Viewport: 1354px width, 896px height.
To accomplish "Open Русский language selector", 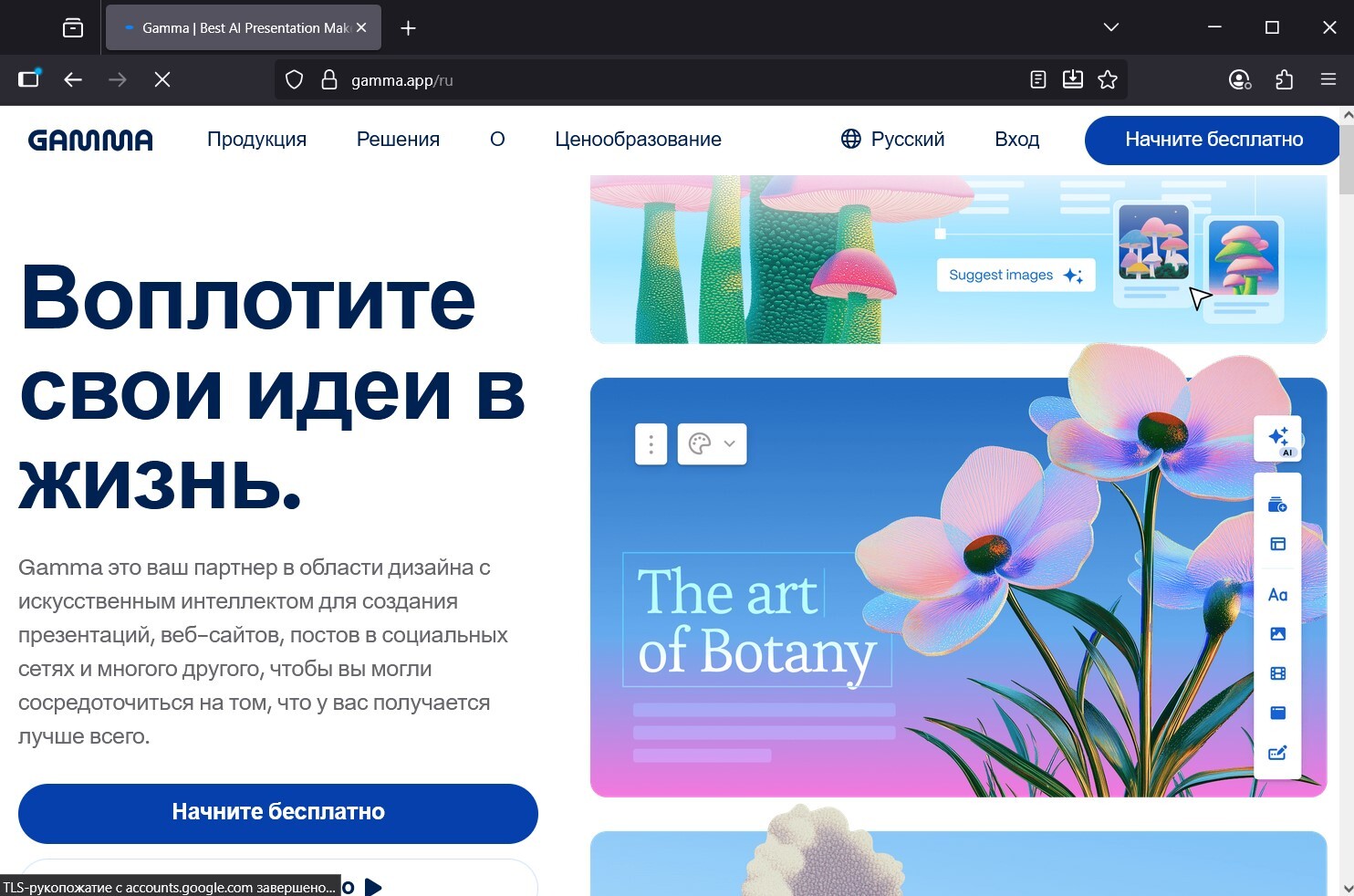I will pyautogui.click(x=892, y=140).
